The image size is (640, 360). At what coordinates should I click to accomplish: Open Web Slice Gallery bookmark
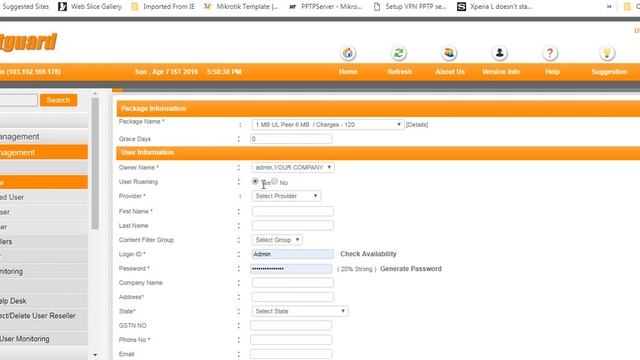coord(90,7)
